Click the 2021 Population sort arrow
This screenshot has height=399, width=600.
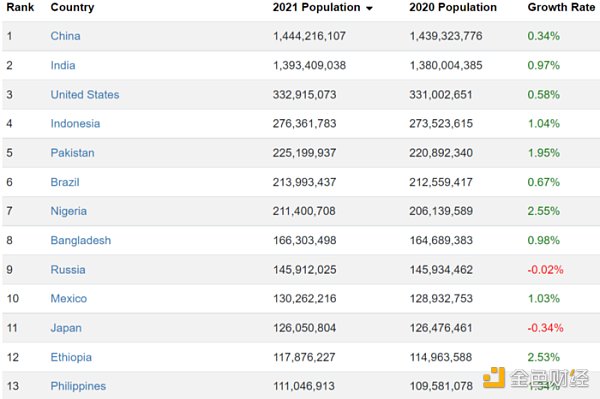(369, 8)
